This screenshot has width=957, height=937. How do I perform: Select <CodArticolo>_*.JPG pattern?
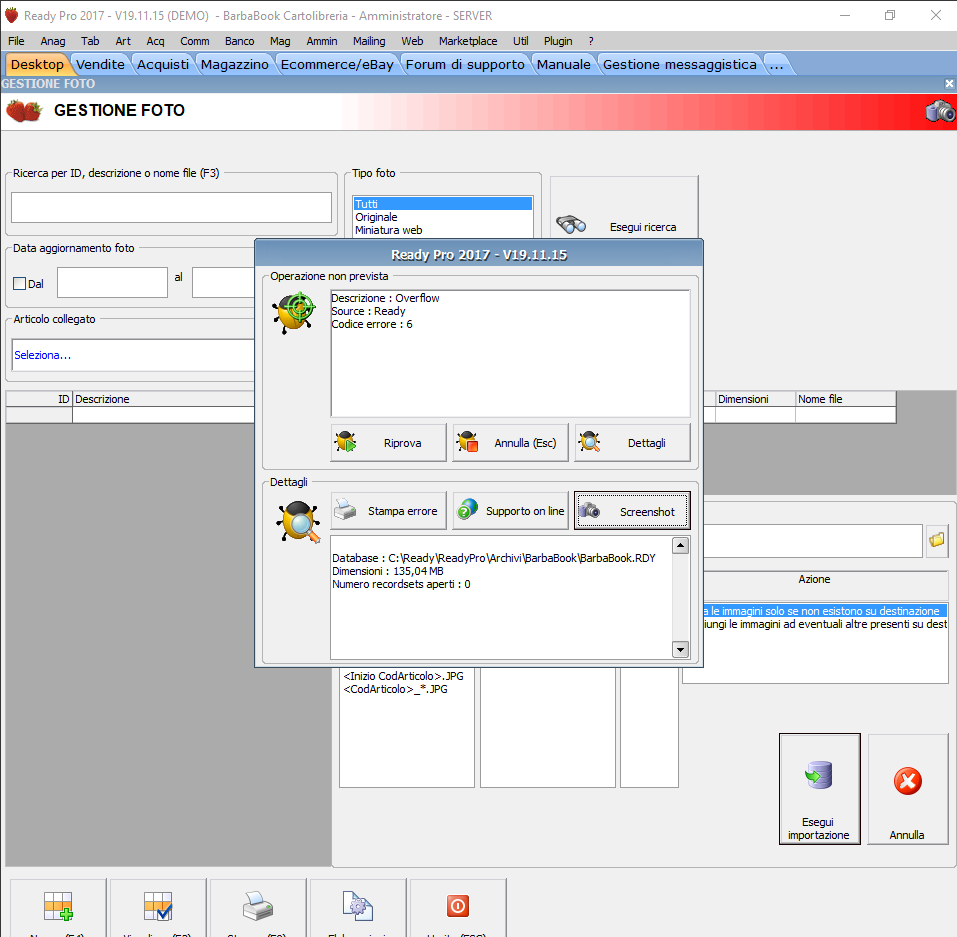coord(395,689)
